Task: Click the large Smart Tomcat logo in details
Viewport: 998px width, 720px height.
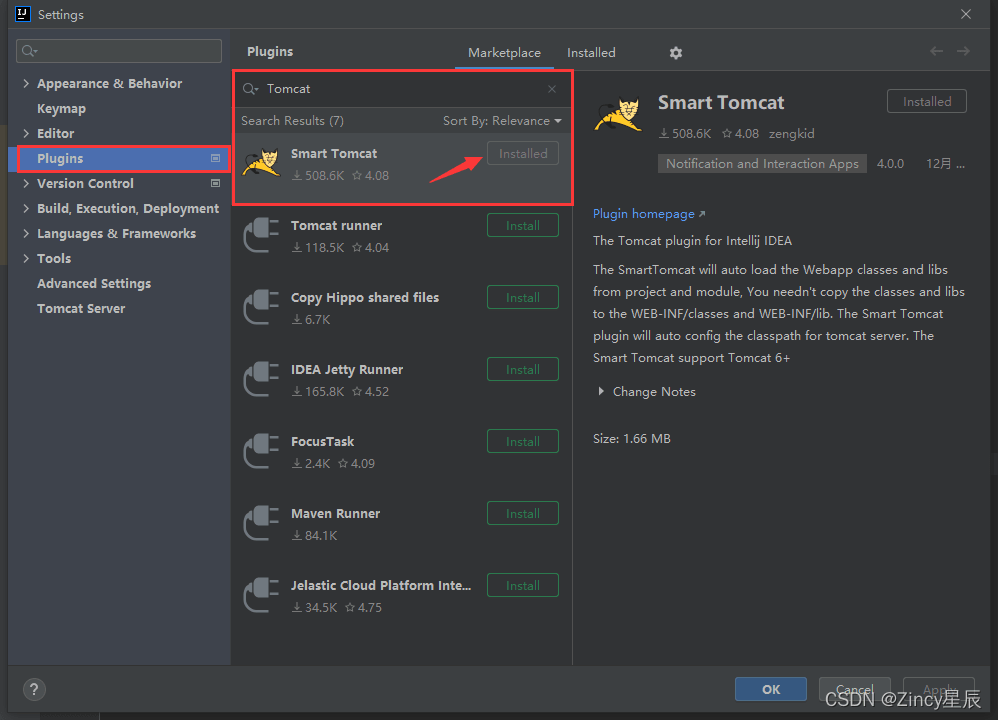Action: tap(619, 115)
